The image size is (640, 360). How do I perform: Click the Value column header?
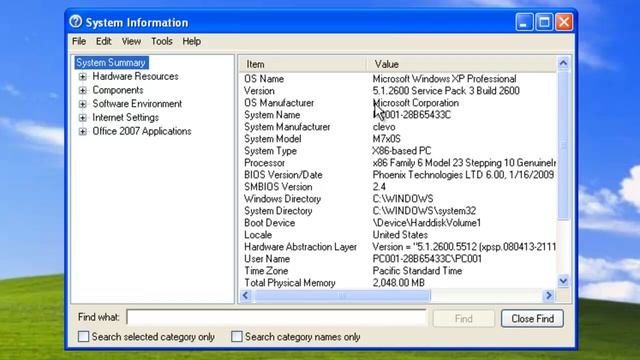[x=461, y=64]
